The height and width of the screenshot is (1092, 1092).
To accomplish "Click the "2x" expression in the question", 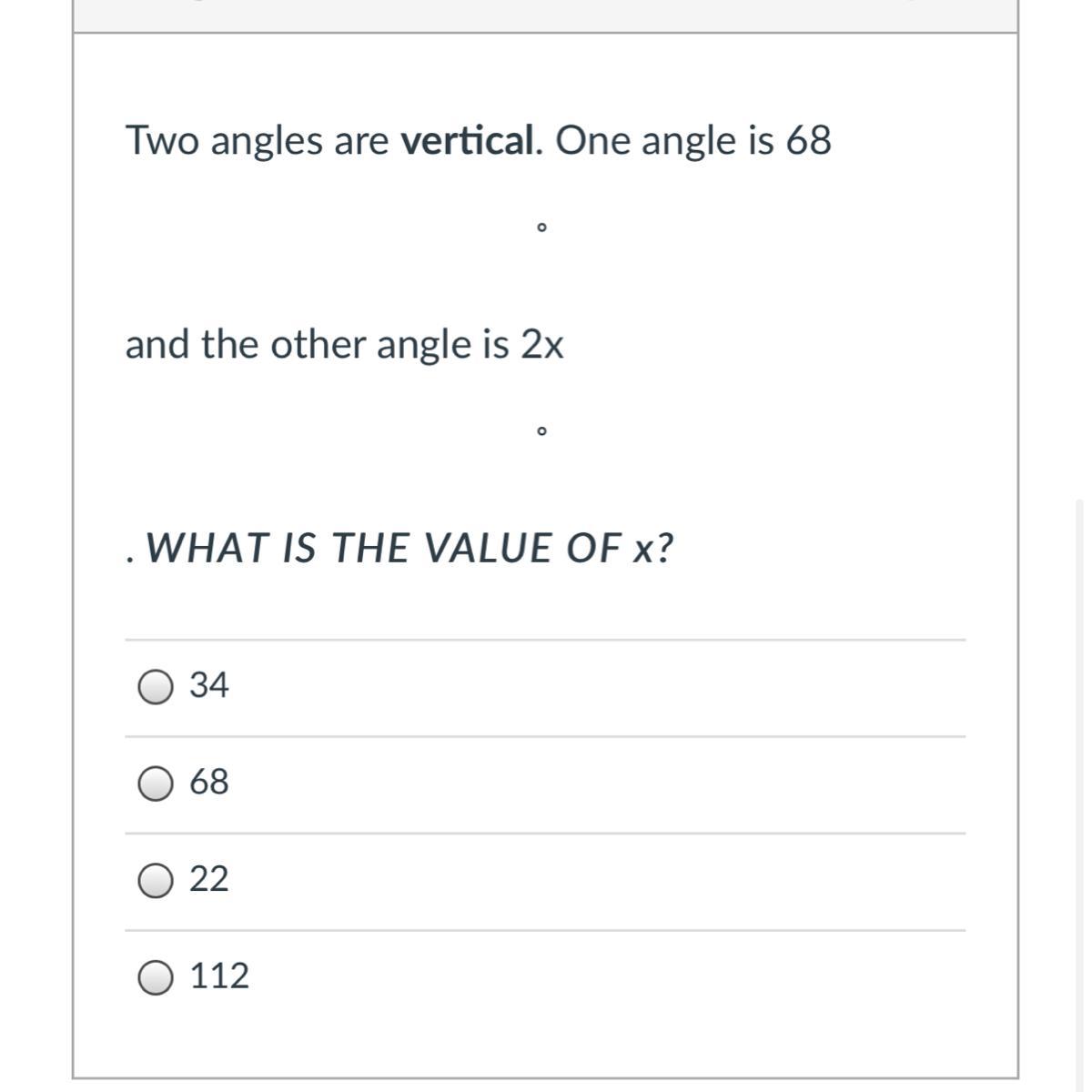I will click(541, 345).
